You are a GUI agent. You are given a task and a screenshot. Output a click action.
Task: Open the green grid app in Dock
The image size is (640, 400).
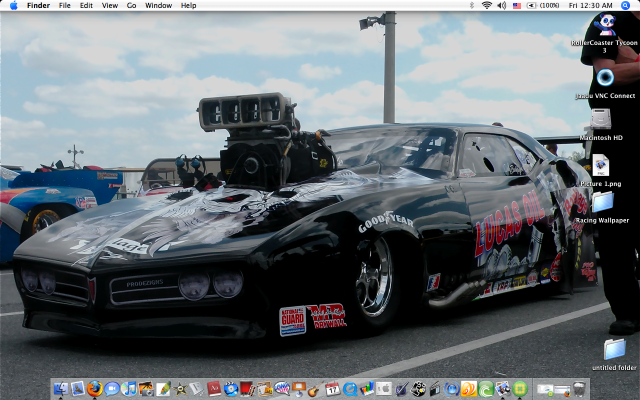coord(520,389)
